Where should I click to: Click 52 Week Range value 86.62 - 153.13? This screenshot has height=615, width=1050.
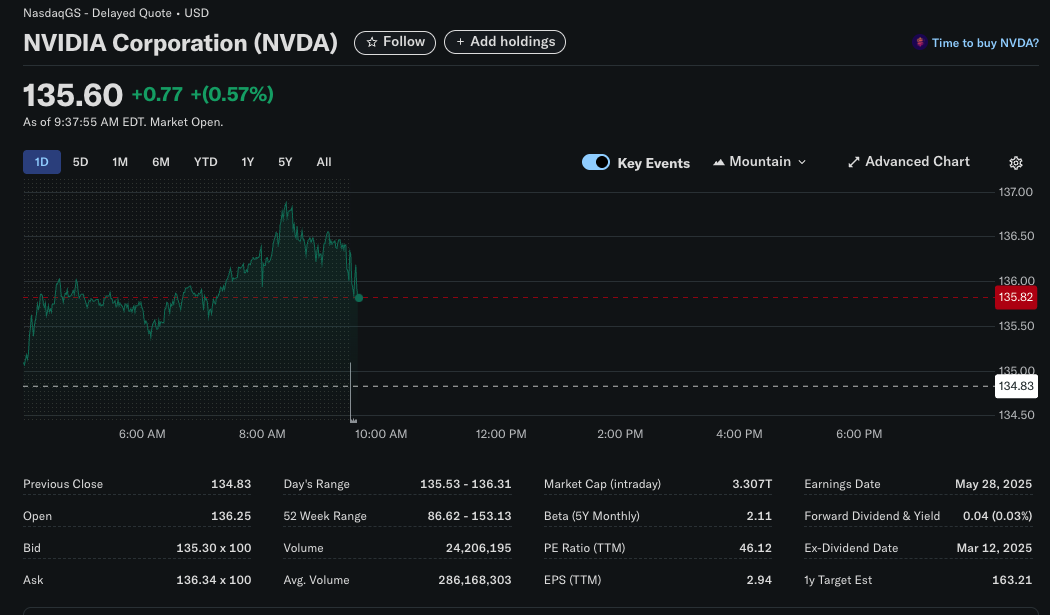coord(469,516)
